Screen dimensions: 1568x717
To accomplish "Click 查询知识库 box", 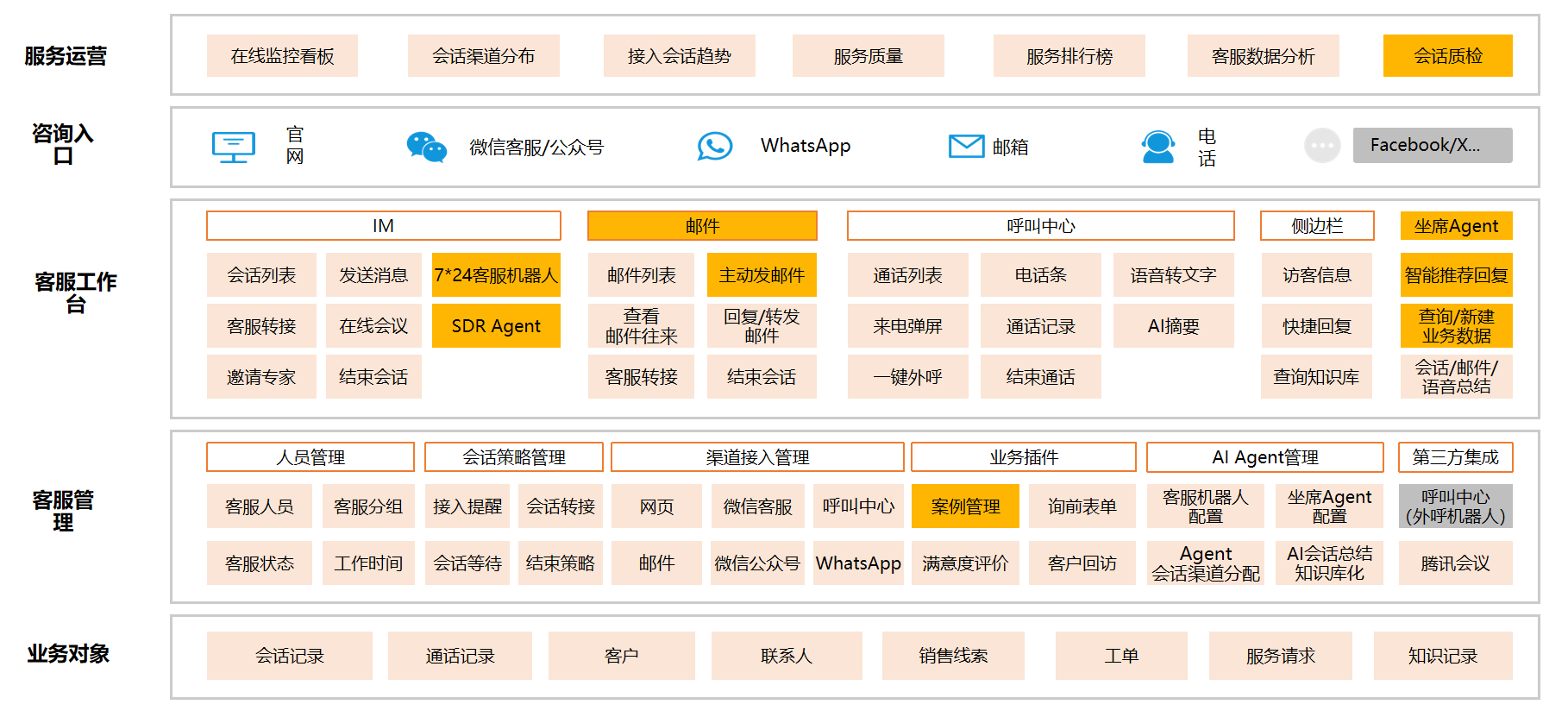I will [x=1317, y=377].
